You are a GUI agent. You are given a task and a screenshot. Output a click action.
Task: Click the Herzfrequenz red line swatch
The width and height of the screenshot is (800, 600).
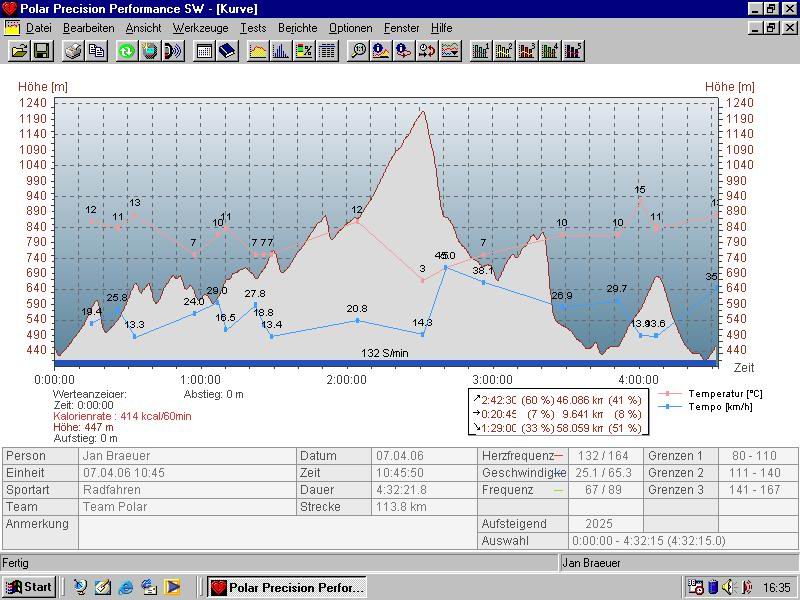pyautogui.click(x=558, y=456)
